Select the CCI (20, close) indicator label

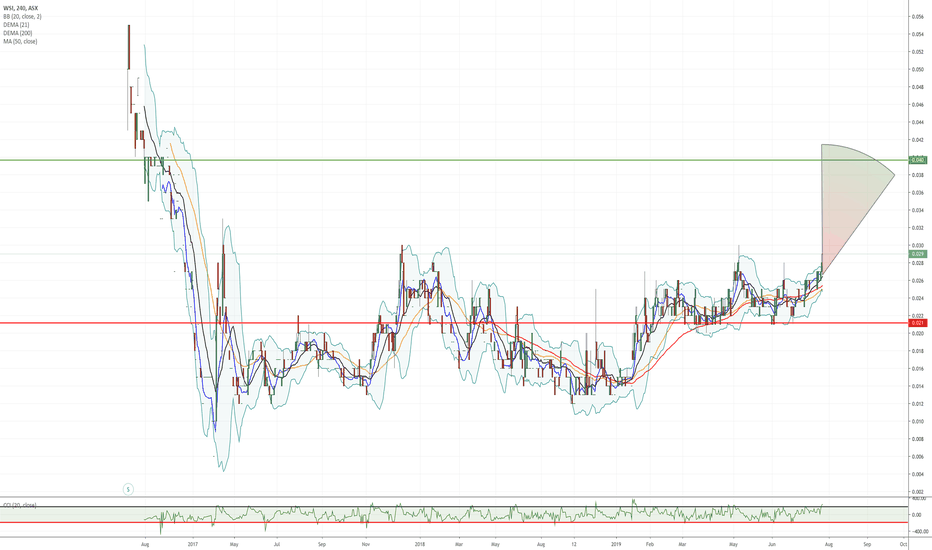(x=20, y=505)
